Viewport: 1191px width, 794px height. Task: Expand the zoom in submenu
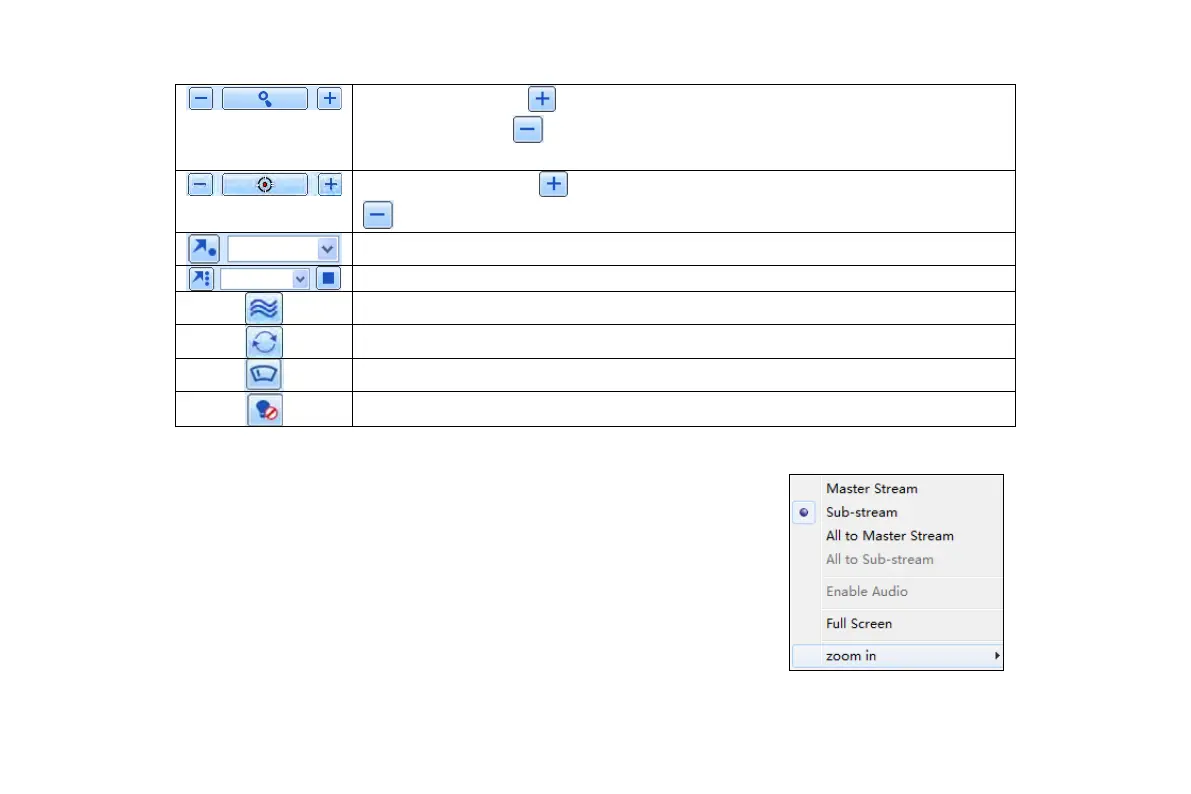(x=896, y=656)
